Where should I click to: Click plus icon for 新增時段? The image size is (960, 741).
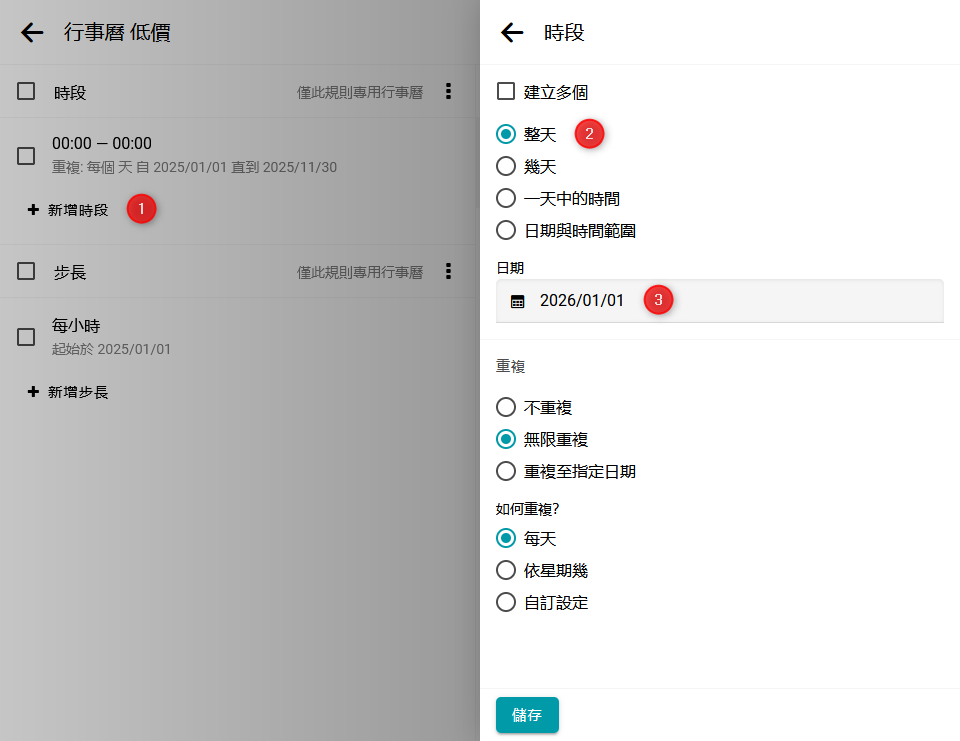tap(33, 210)
